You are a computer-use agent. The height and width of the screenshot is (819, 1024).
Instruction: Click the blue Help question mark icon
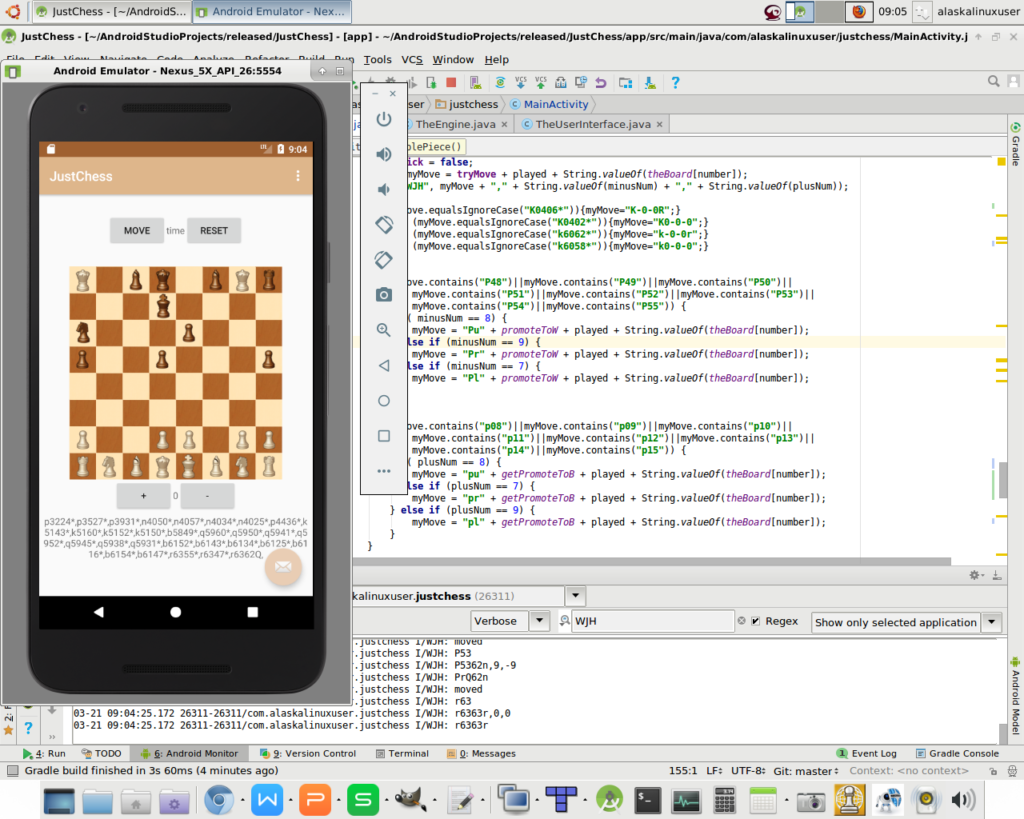[675, 83]
